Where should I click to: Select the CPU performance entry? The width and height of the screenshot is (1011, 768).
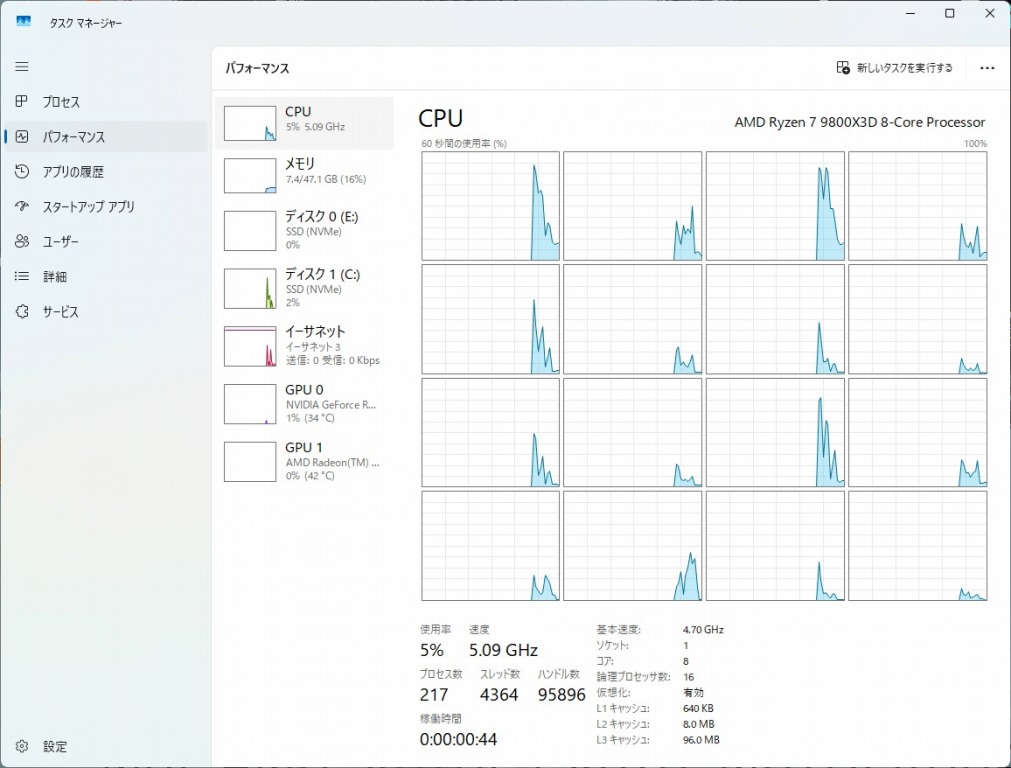(x=305, y=122)
